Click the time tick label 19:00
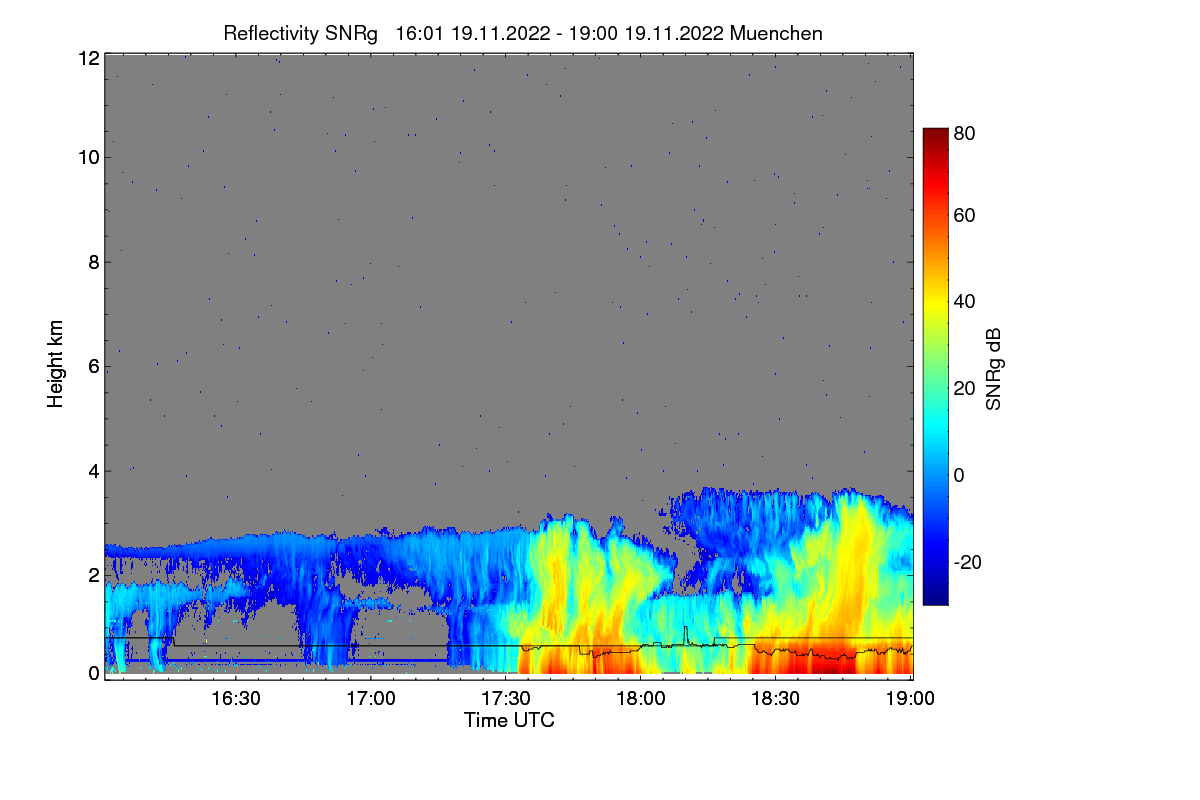 coord(911,699)
